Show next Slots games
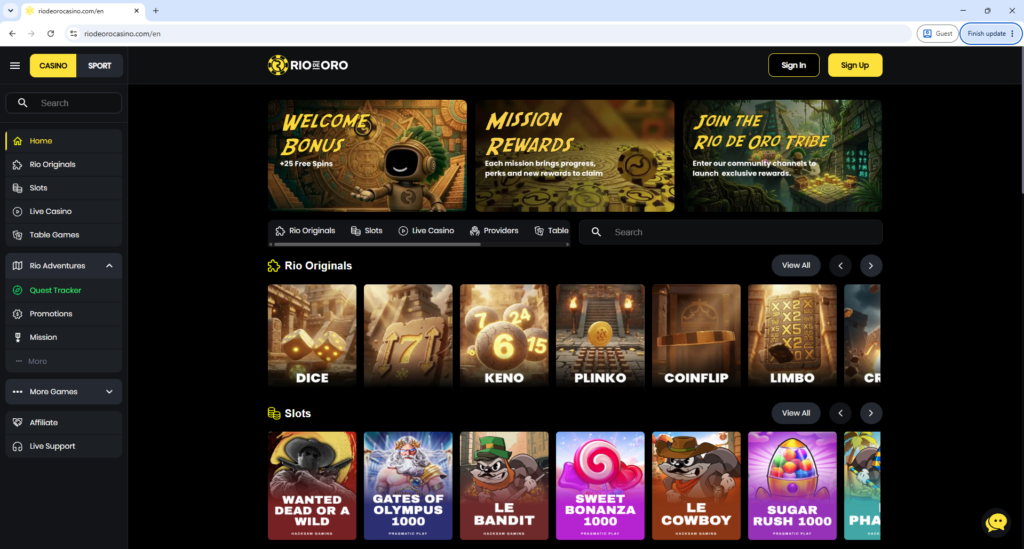 tap(871, 413)
